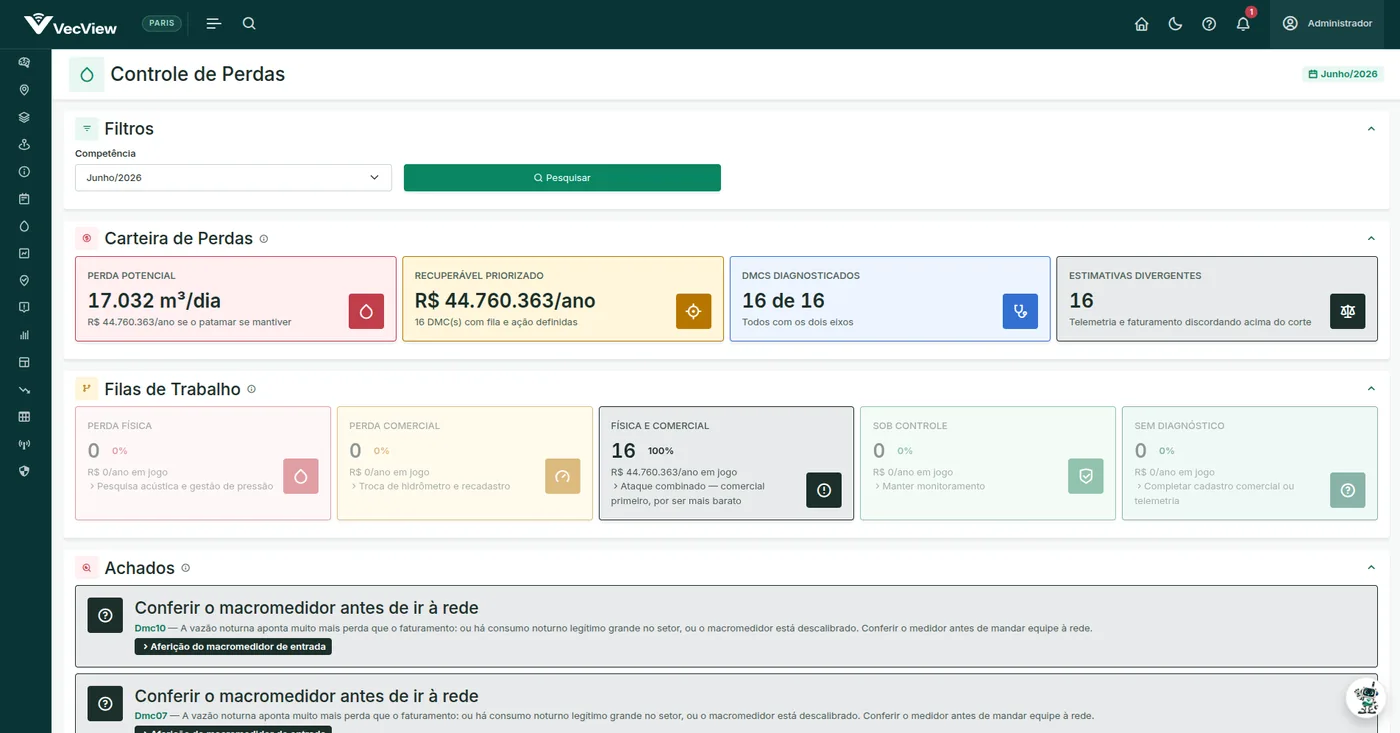Select the Sob Controle queue card

point(988,463)
